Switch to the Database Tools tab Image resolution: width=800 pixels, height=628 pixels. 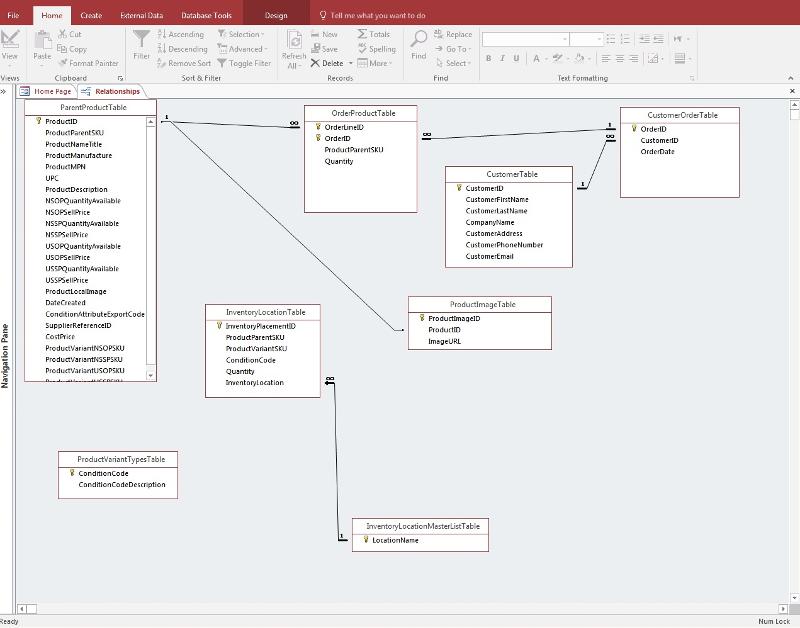206,16
